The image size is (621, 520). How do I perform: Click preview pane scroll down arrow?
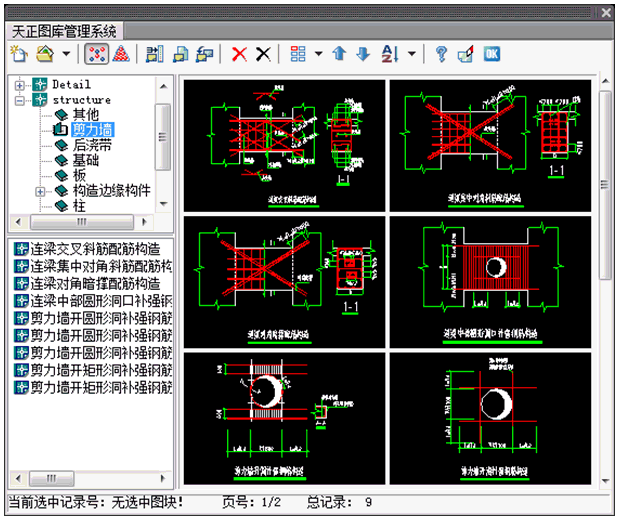point(605,481)
